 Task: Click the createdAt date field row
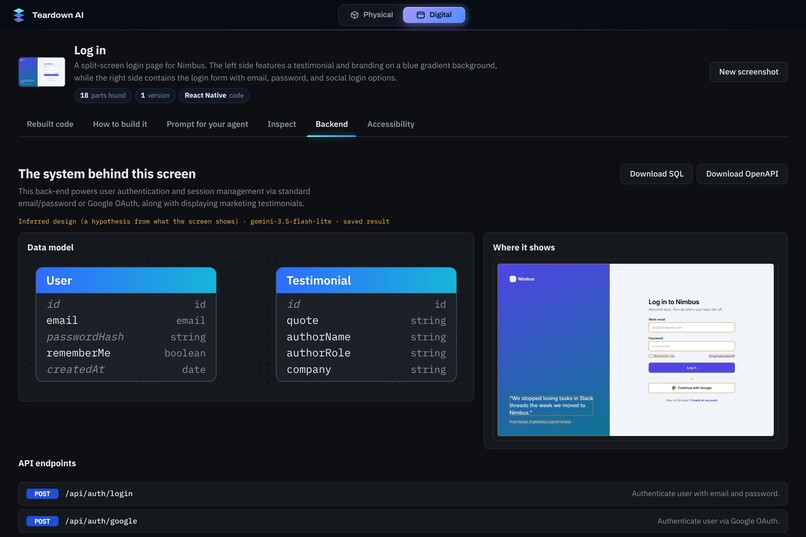(x=126, y=370)
